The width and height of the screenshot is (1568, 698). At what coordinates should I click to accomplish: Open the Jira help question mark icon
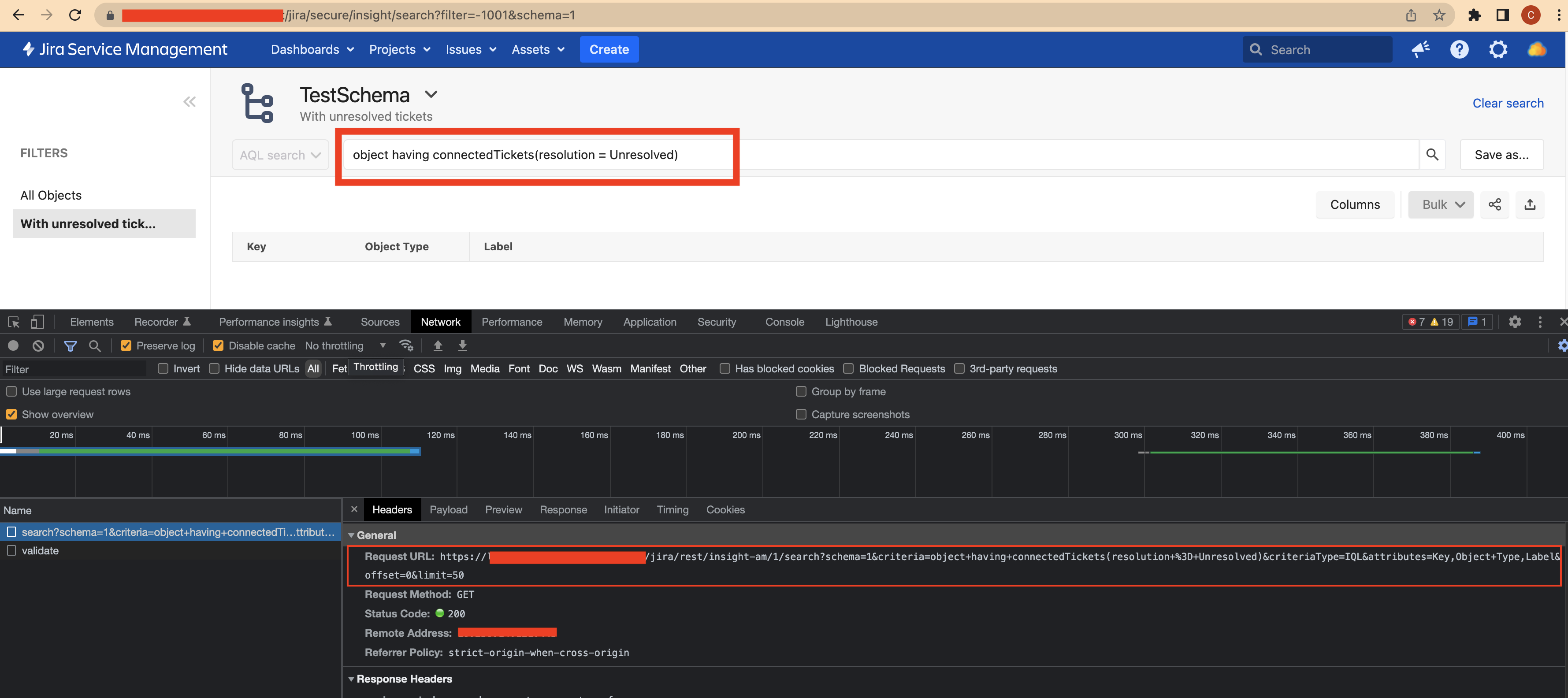pyautogui.click(x=1459, y=49)
